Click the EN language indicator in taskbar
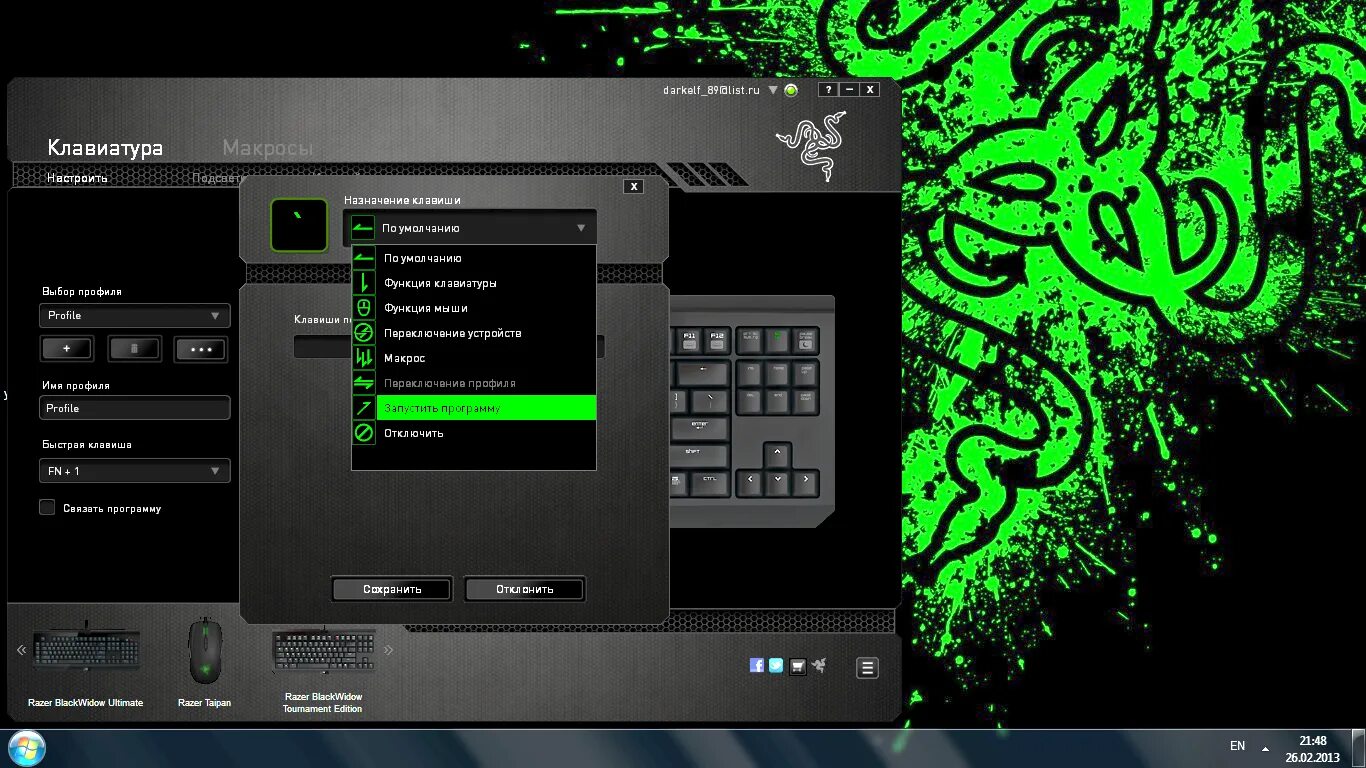1366x768 pixels. [1237, 746]
